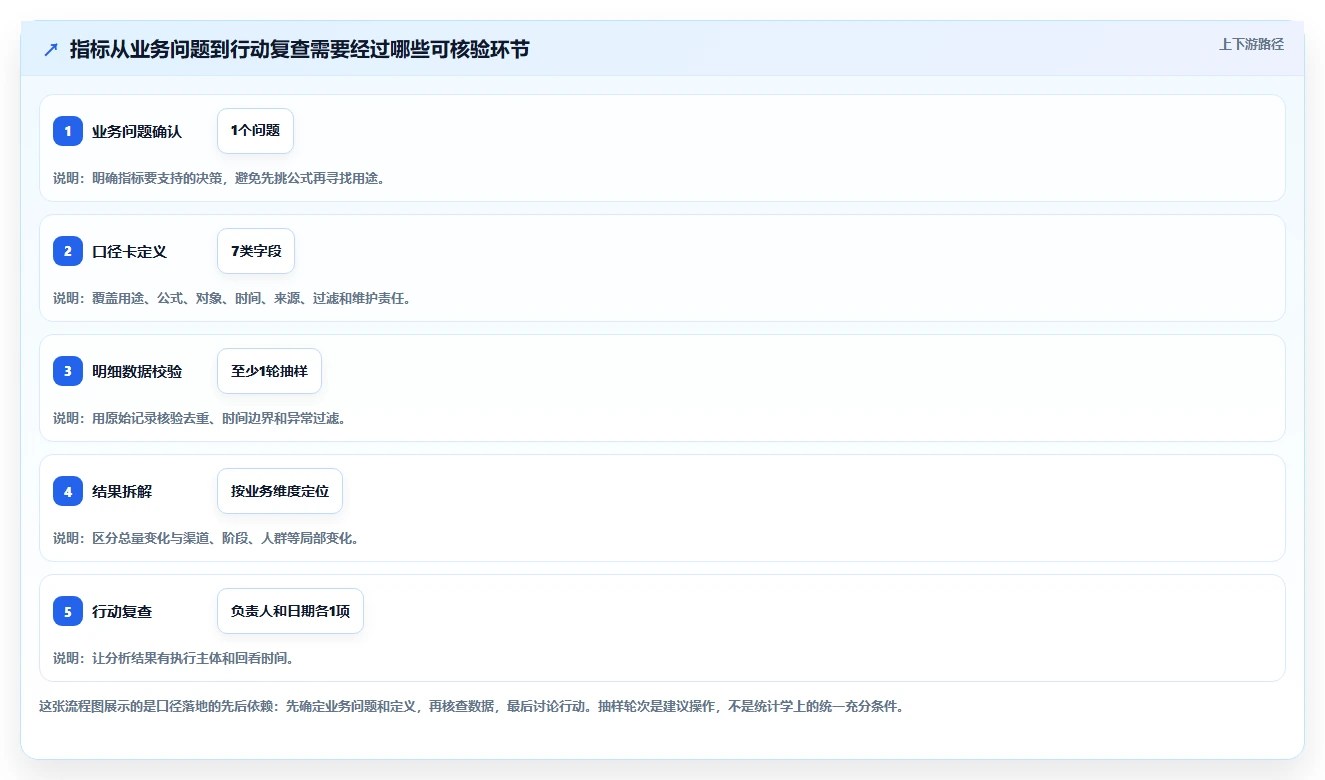The height and width of the screenshot is (780, 1325).
Task: Click the description starting 用原始记录核验去重
Action: 200,418
